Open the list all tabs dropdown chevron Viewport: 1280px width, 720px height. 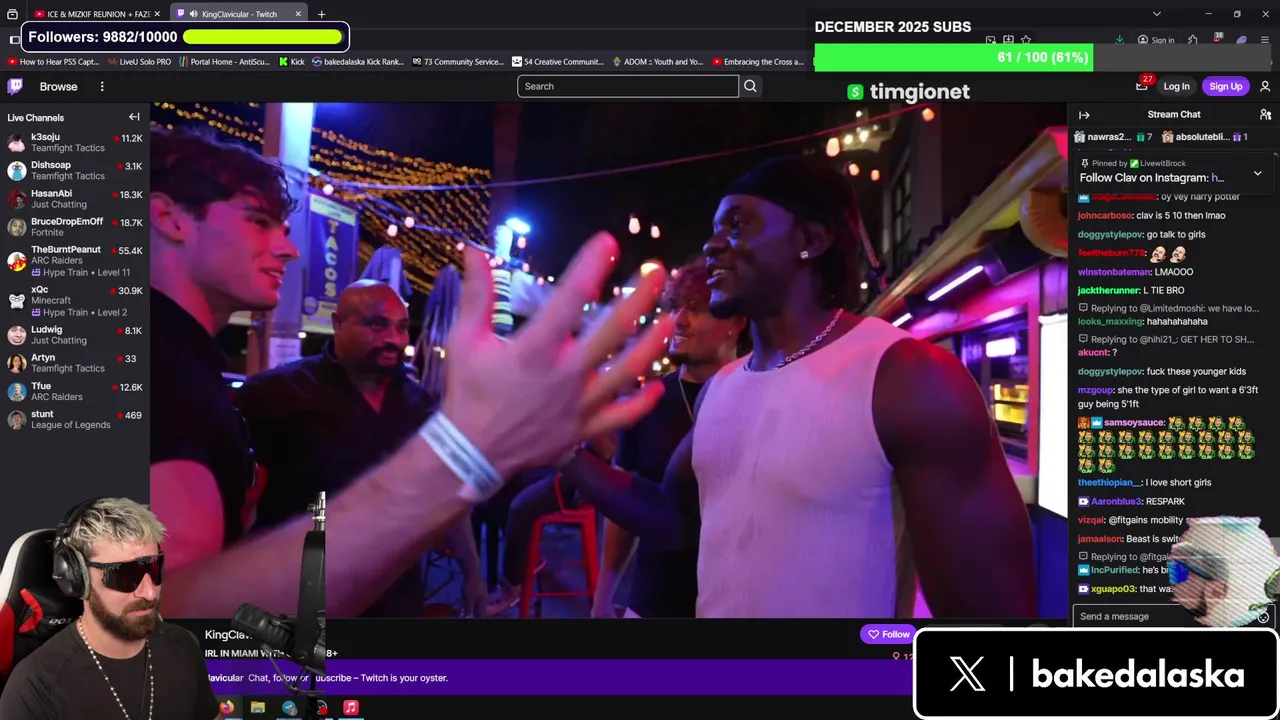pos(1156,14)
